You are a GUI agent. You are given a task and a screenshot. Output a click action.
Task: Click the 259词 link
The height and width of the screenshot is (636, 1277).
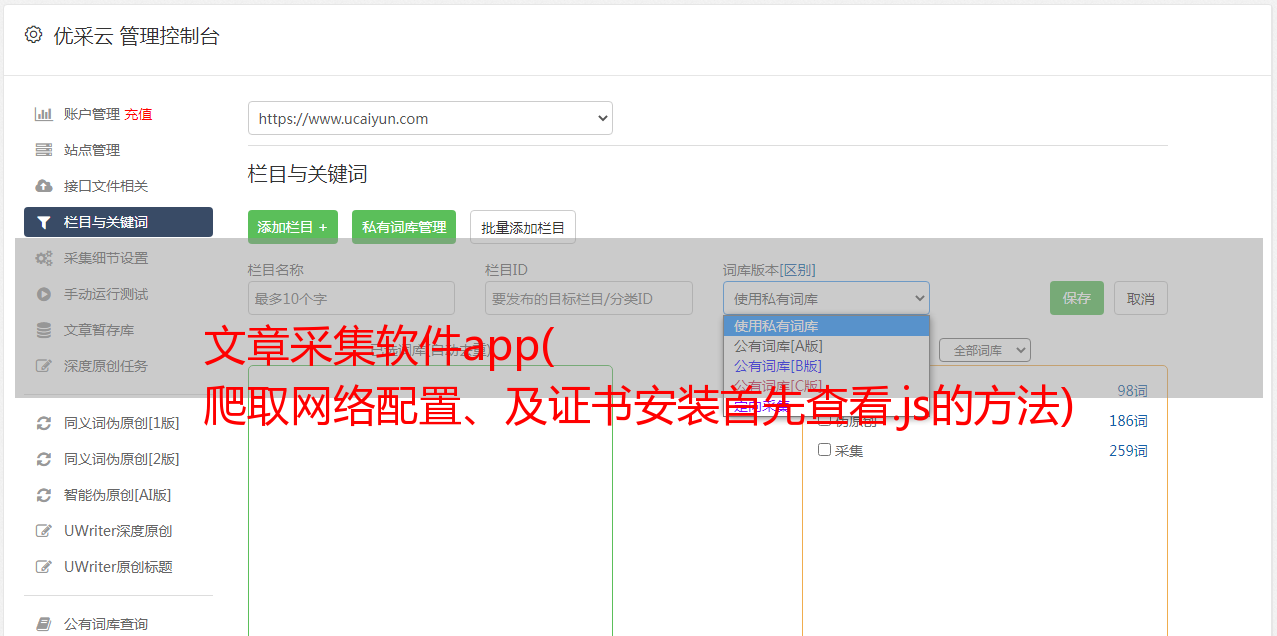click(x=1128, y=451)
